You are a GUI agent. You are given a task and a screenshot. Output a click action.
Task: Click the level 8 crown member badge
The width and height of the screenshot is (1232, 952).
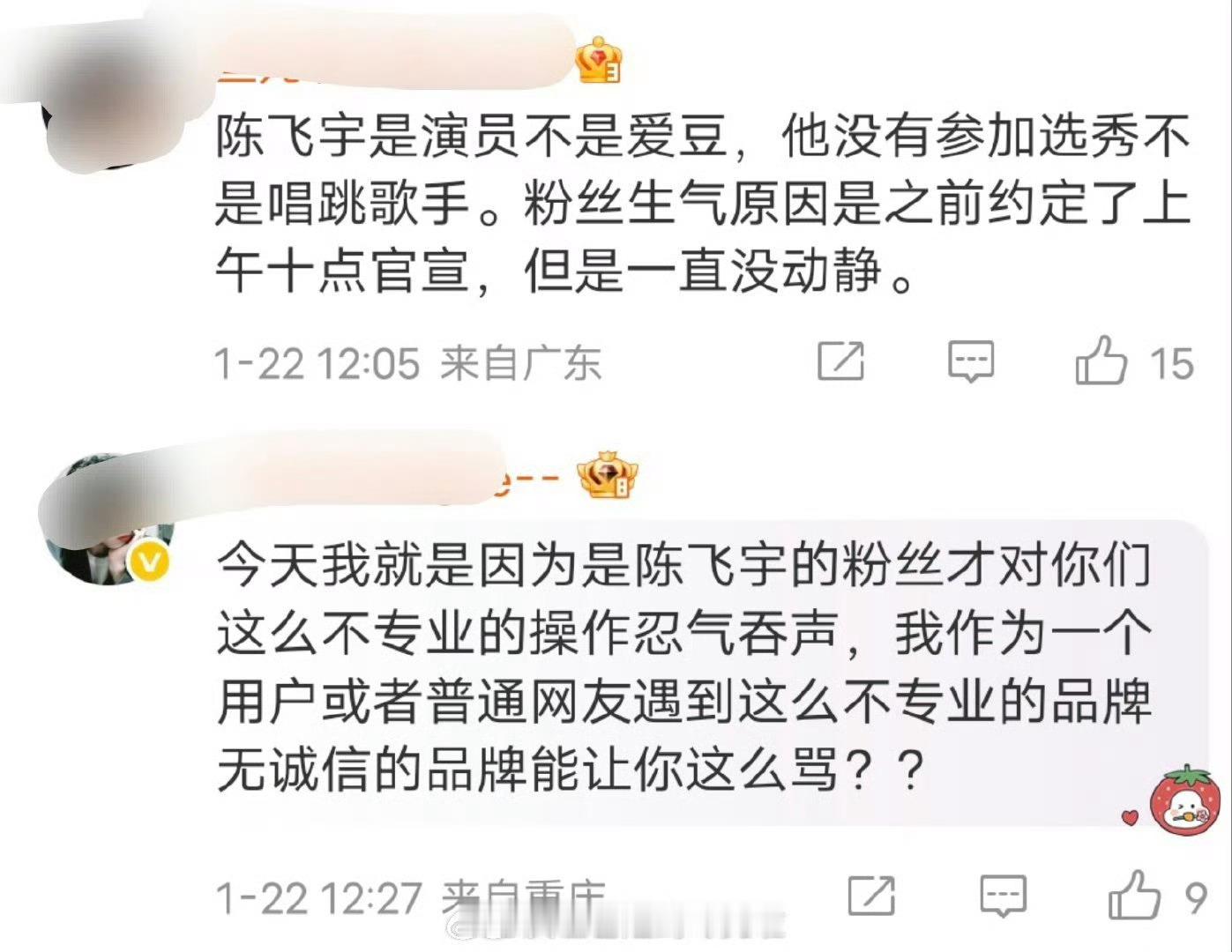609,475
